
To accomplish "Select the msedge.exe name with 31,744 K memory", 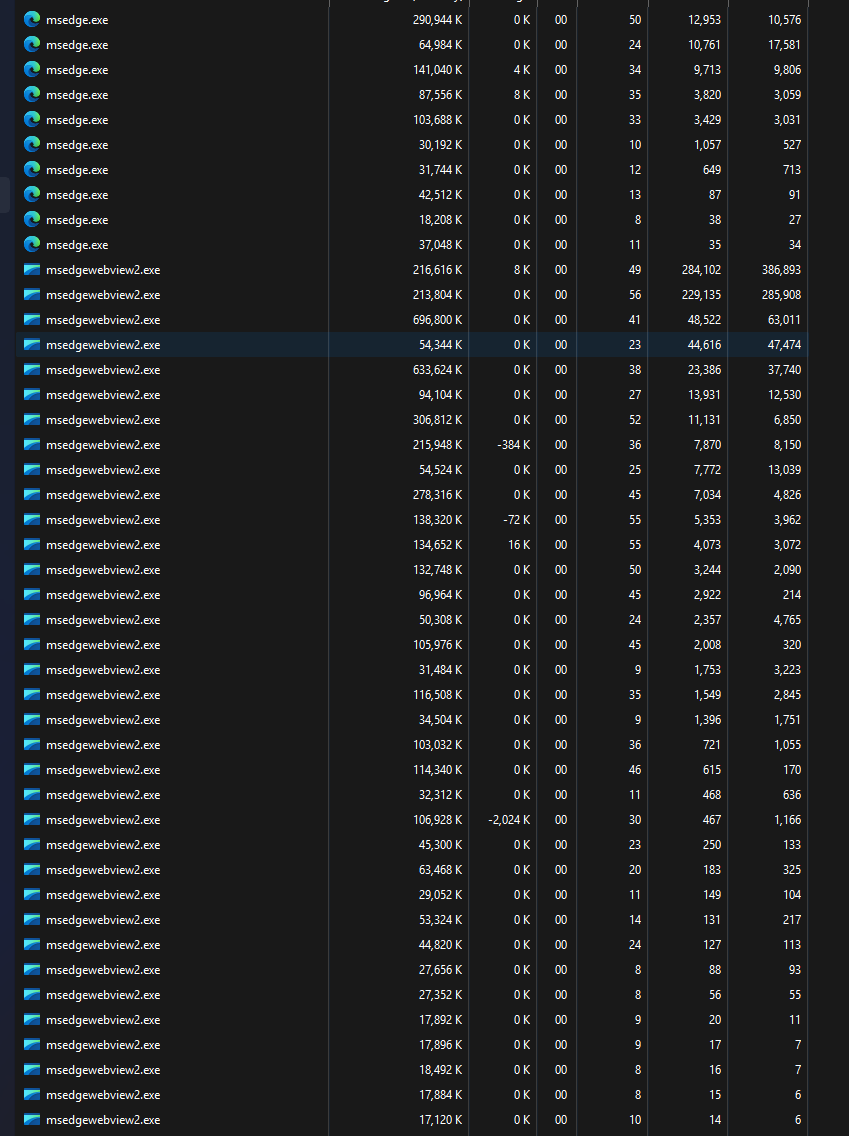I will [77, 170].
